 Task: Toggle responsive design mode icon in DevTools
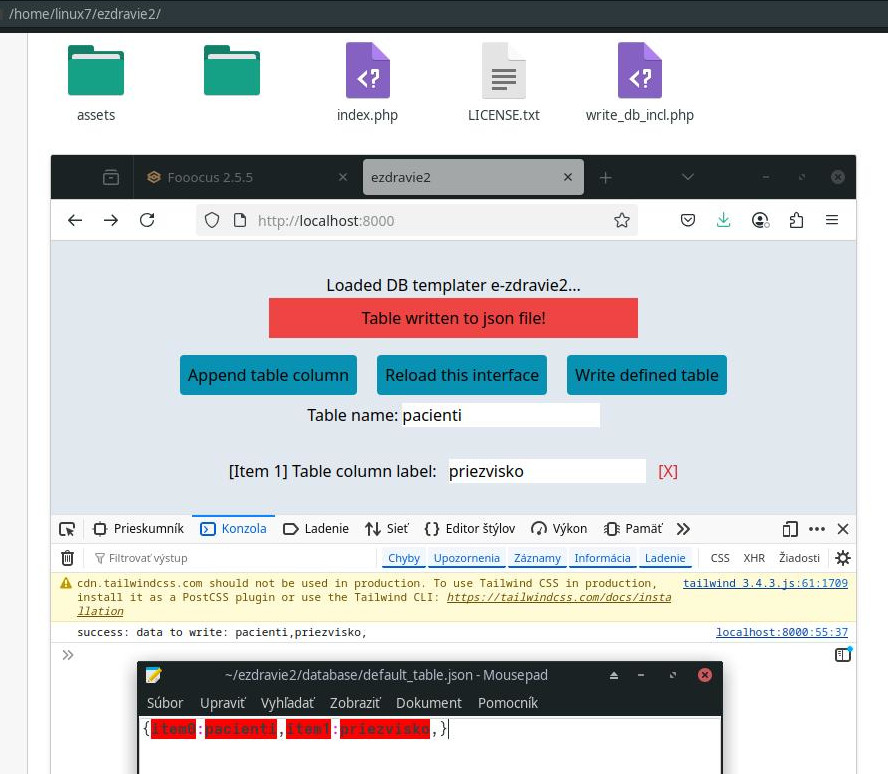point(790,528)
